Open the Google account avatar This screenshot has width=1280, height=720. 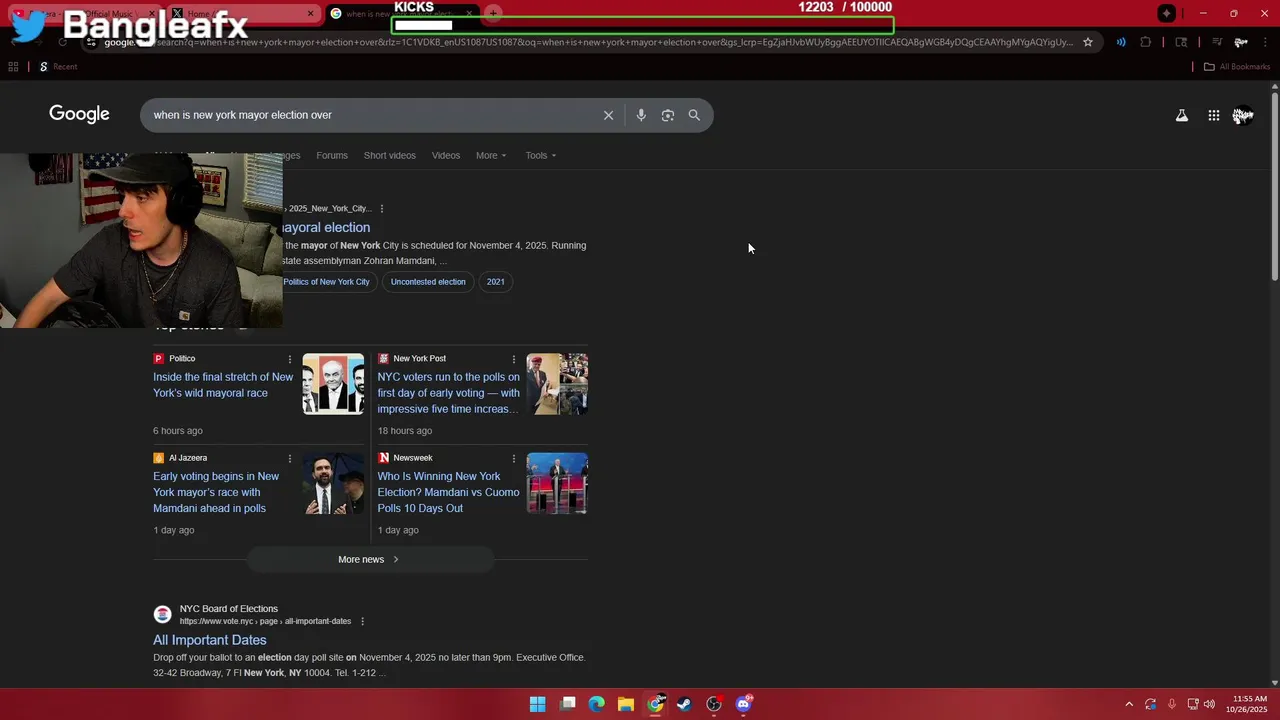[1243, 115]
